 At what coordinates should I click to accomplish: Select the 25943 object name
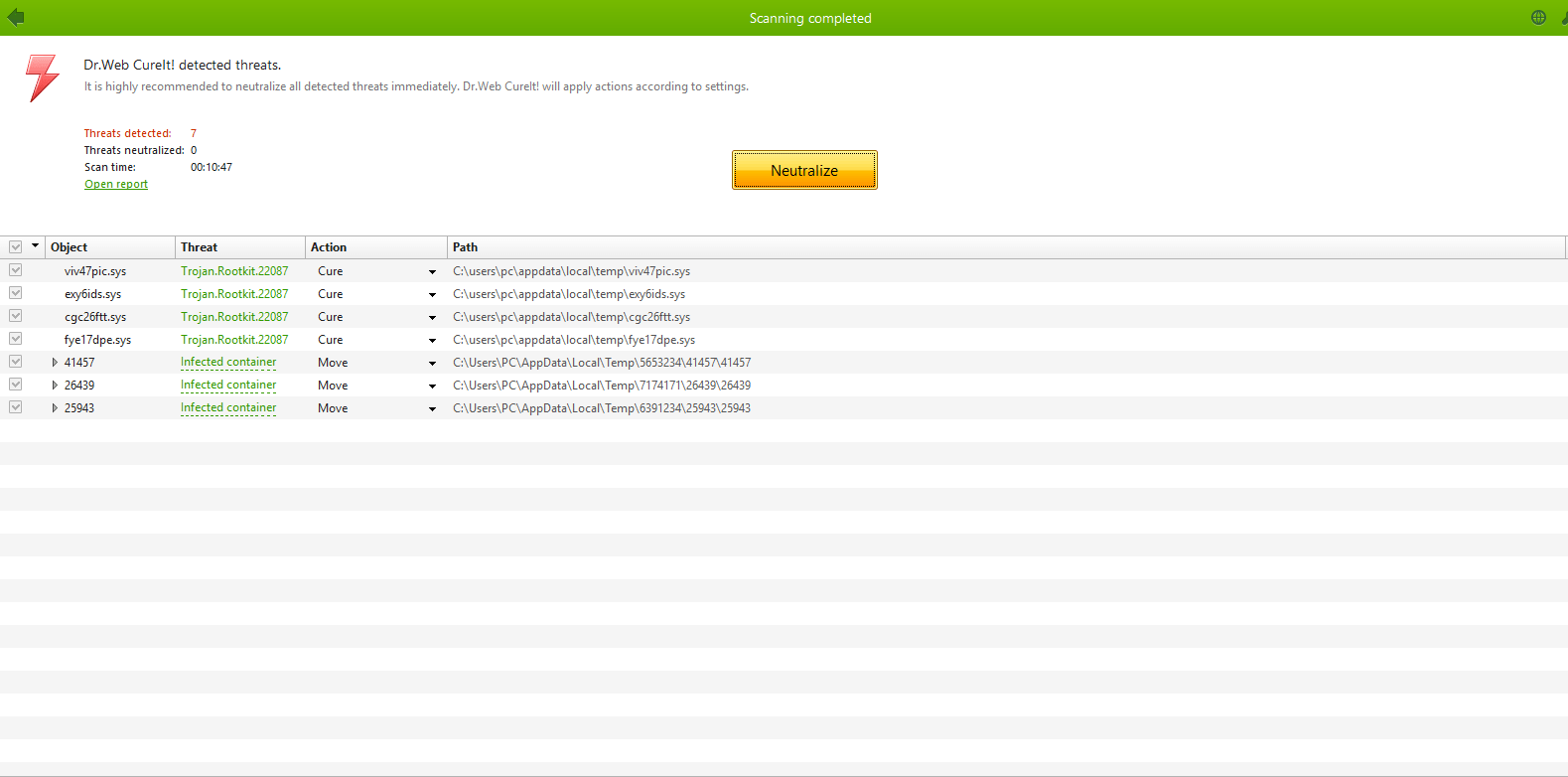79,408
